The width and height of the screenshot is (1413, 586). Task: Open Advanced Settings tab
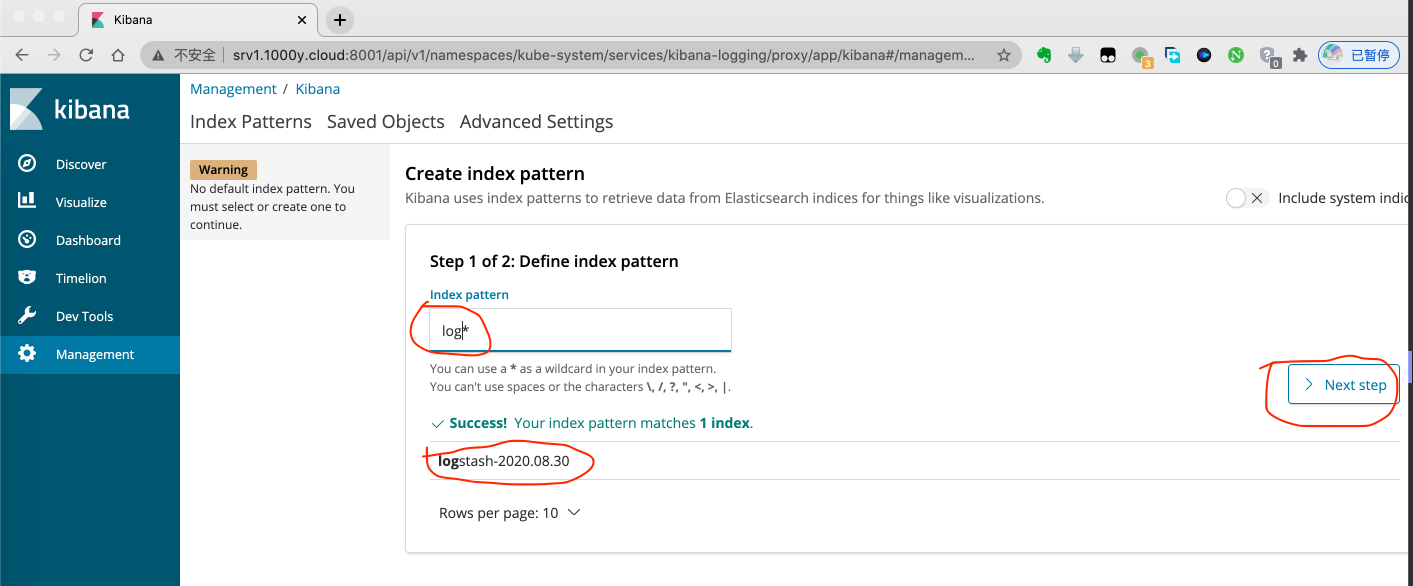pyautogui.click(x=536, y=122)
